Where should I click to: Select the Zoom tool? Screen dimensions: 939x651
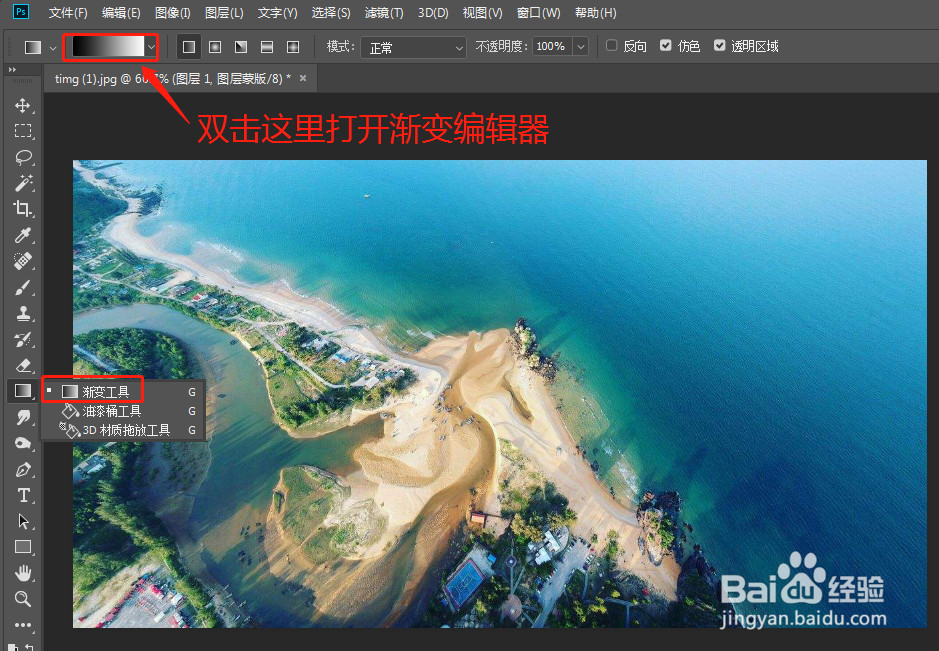pyautogui.click(x=24, y=599)
